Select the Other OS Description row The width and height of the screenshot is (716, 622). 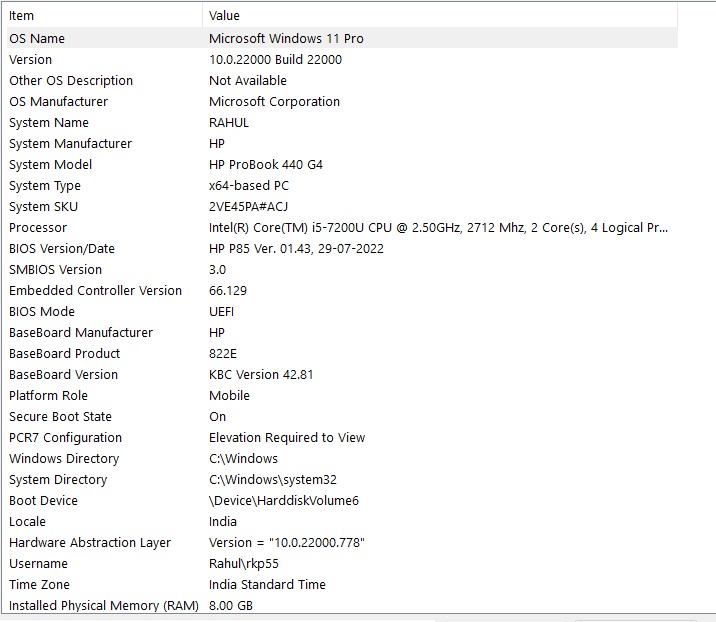pos(342,80)
